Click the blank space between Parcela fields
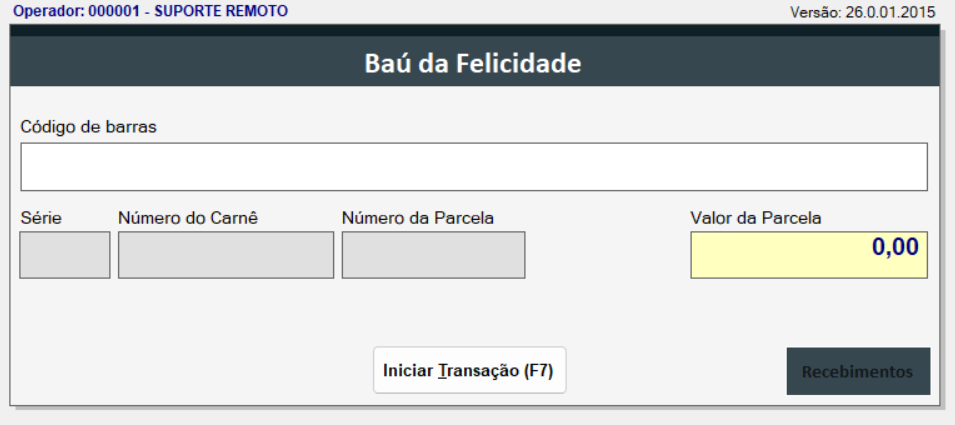Viewport: 955px width, 425px height. click(x=607, y=255)
